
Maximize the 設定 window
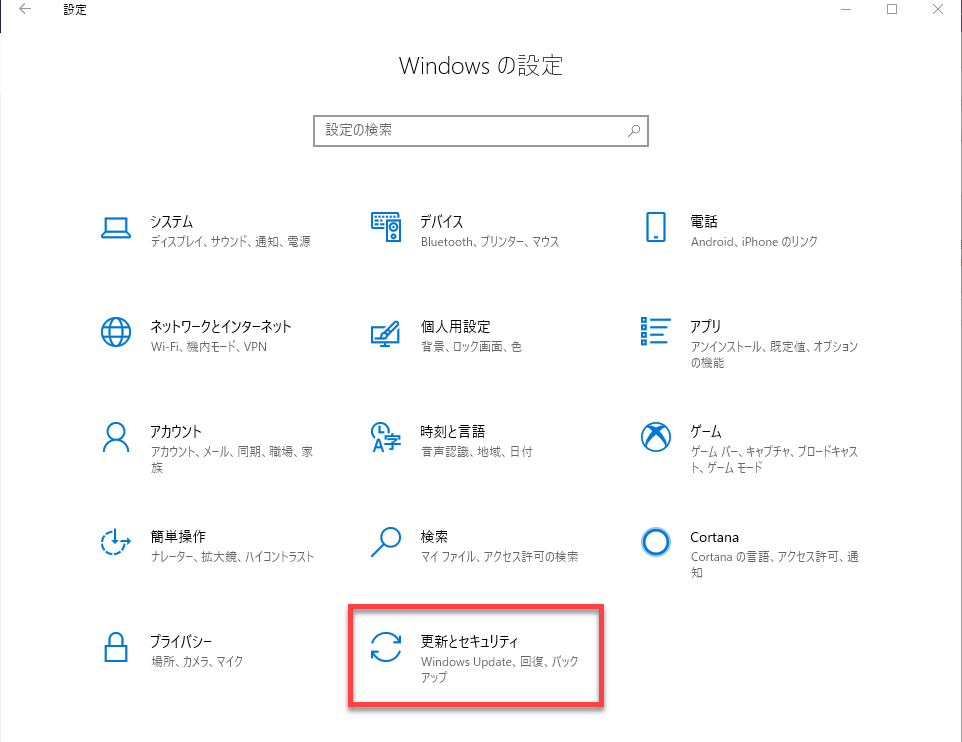click(892, 10)
